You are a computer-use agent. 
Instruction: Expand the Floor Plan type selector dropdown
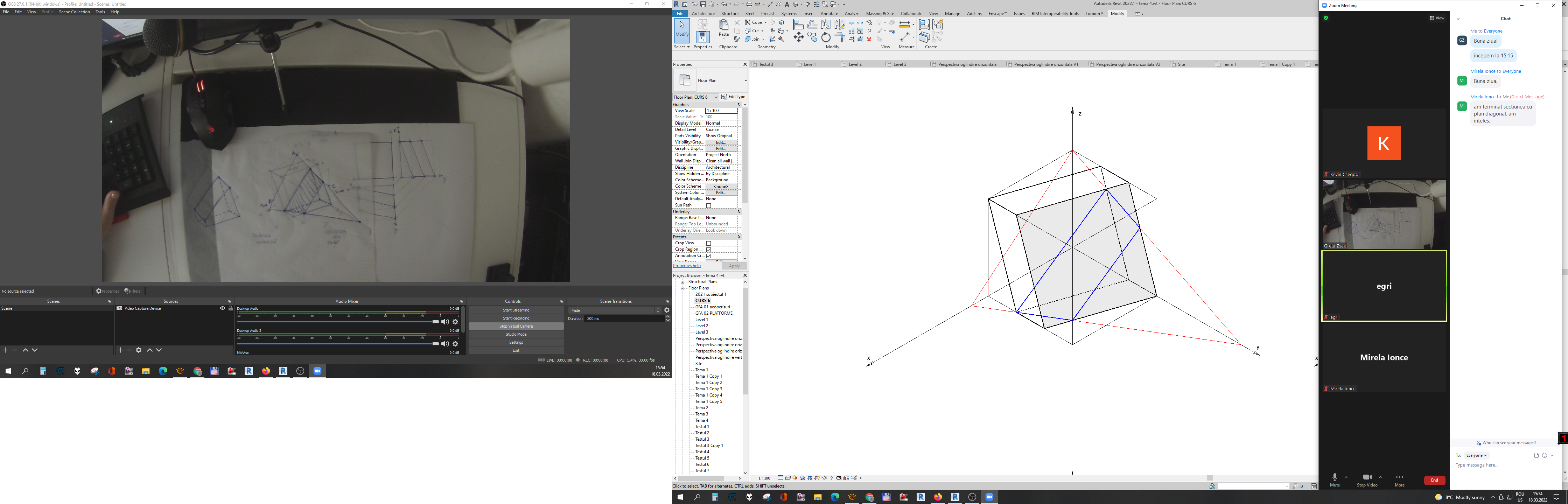pyautogui.click(x=745, y=80)
